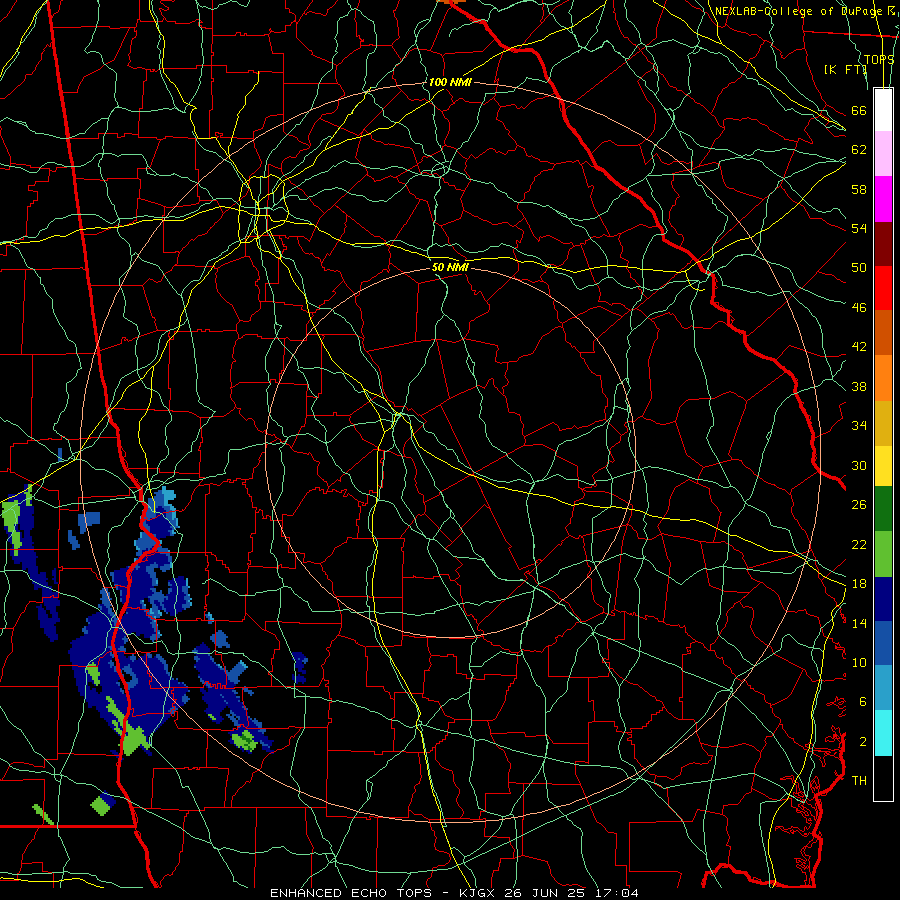Click the legend value '10'
The width and height of the screenshot is (900, 900).
pyautogui.click(x=859, y=663)
